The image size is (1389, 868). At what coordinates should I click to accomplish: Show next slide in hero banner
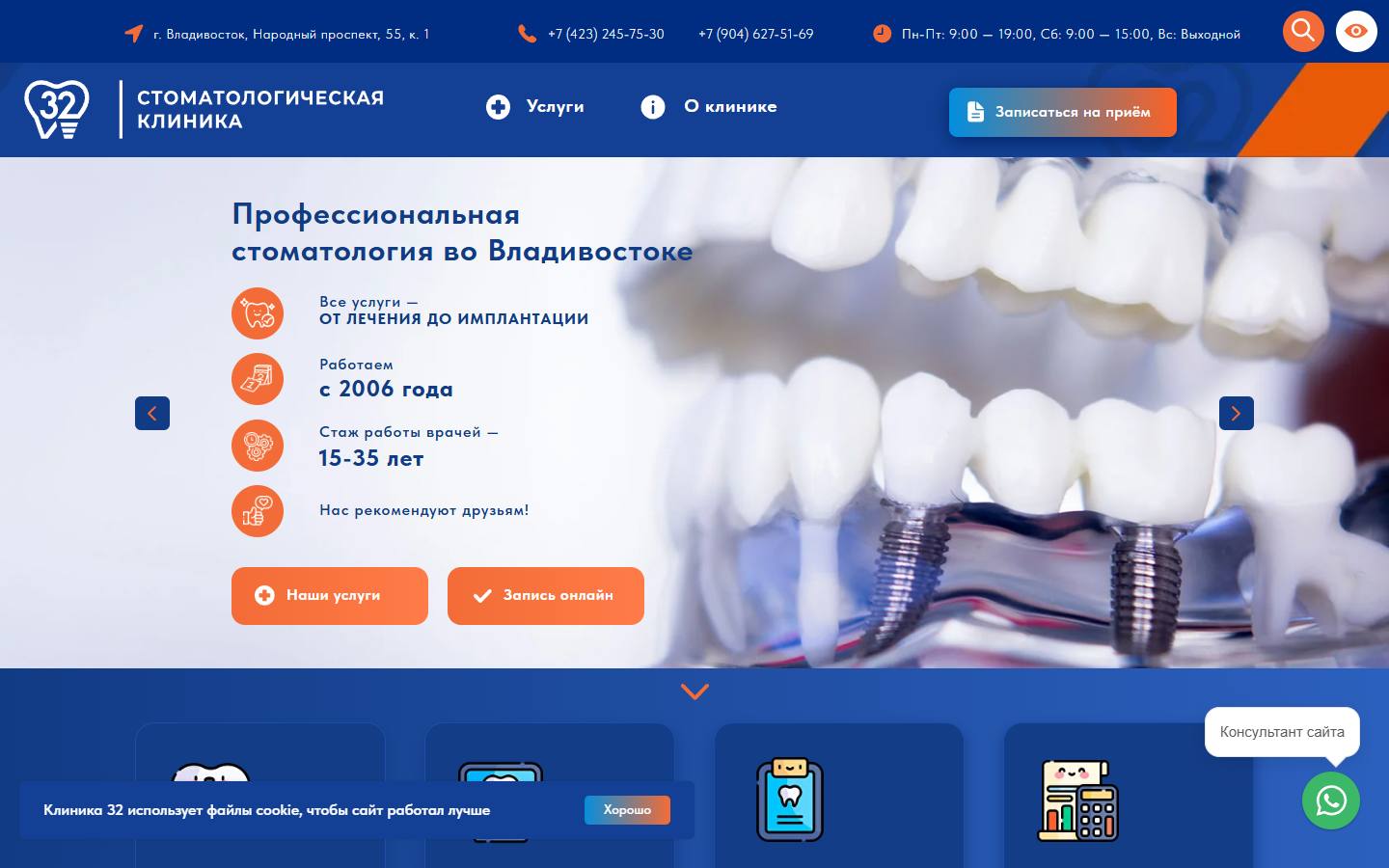(x=1237, y=413)
